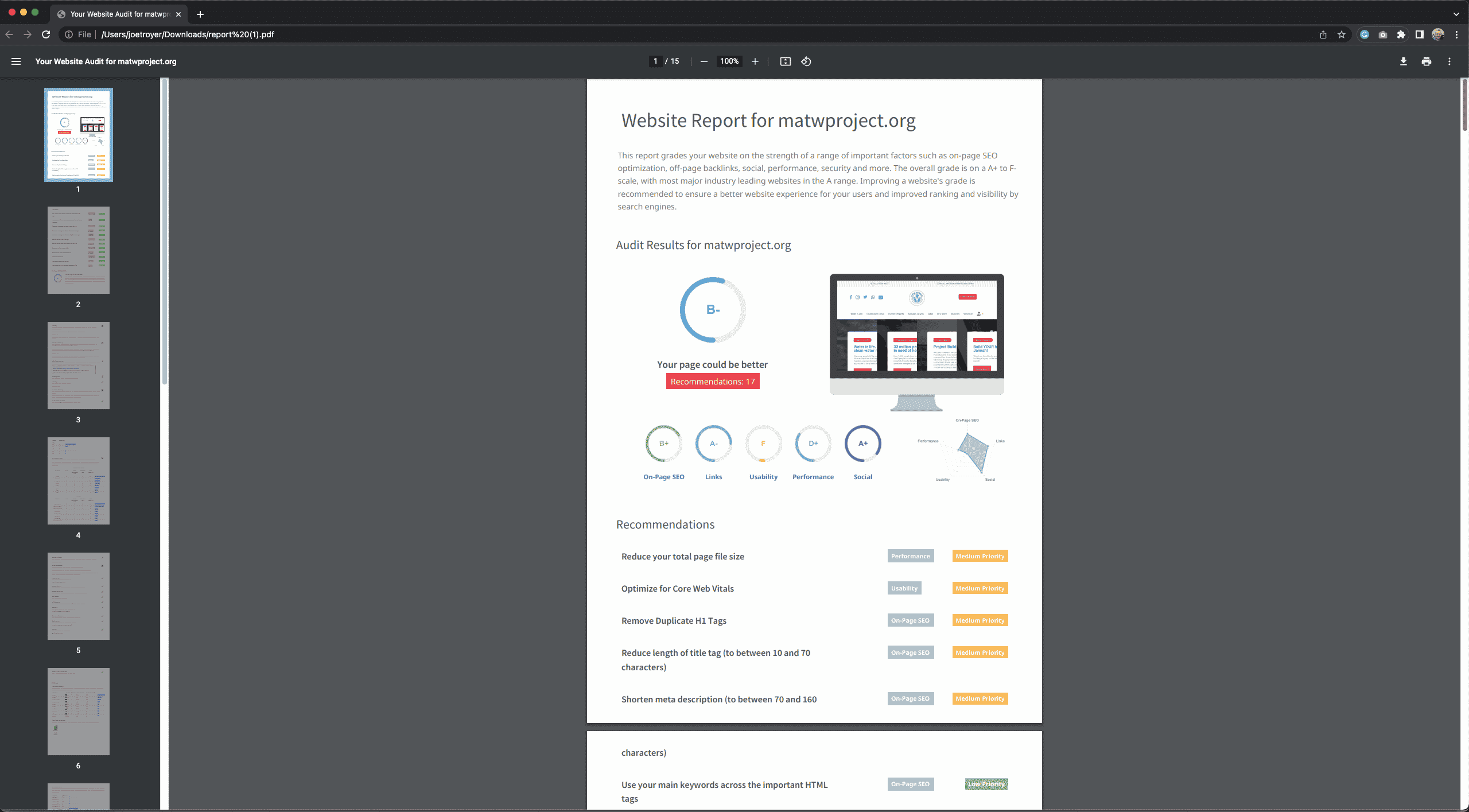Expand the tab search chevron

(1456, 14)
